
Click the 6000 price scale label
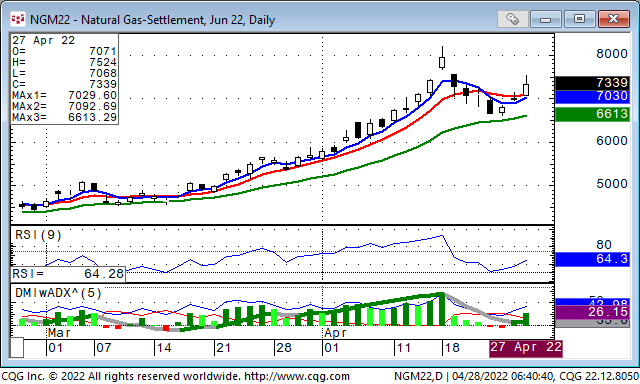[612, 141]
